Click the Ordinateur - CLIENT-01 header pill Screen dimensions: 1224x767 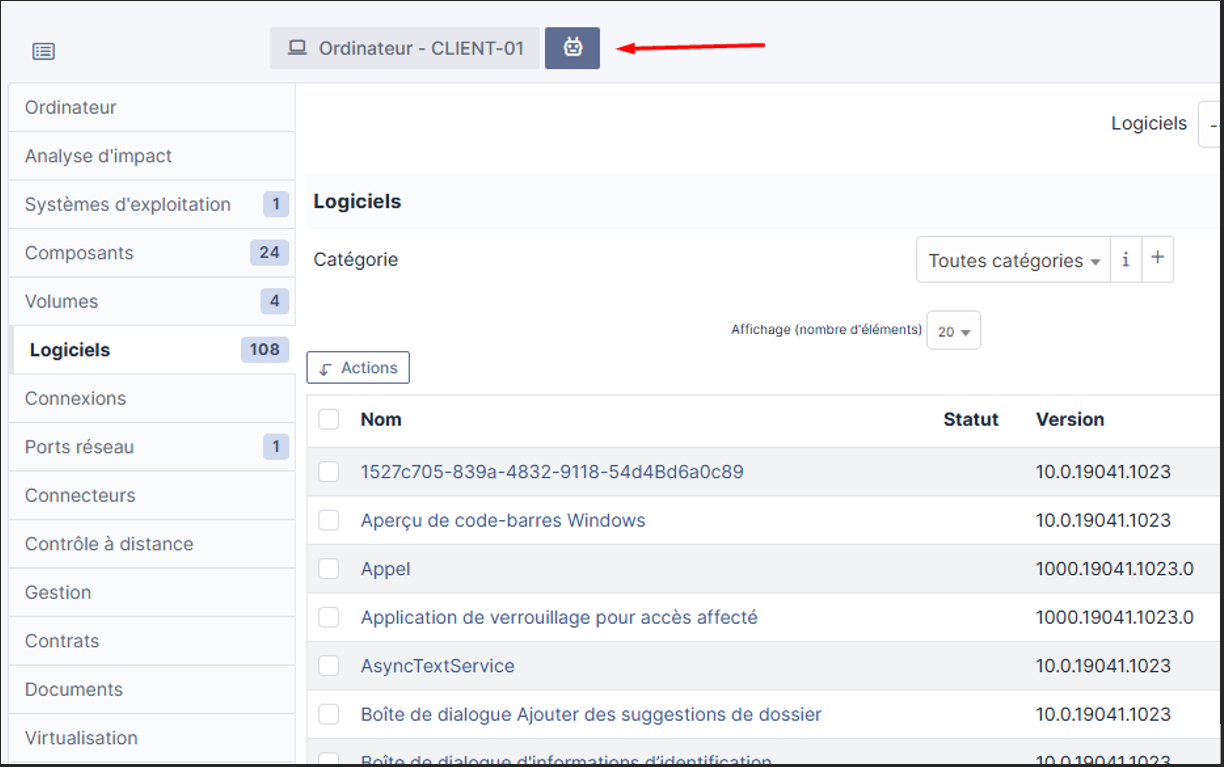[x=404, y=47]
